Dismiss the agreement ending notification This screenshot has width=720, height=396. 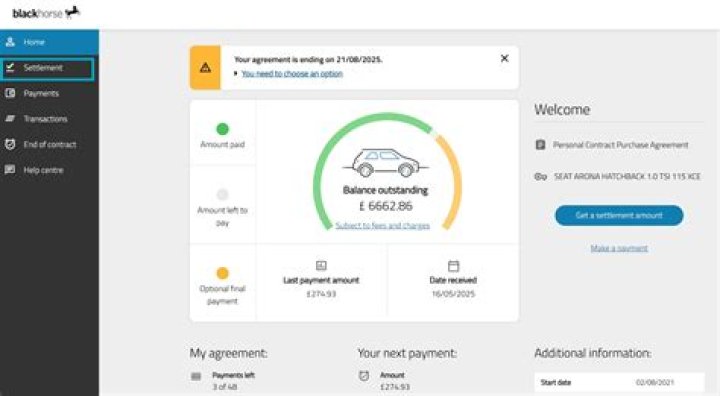[504, 58]
